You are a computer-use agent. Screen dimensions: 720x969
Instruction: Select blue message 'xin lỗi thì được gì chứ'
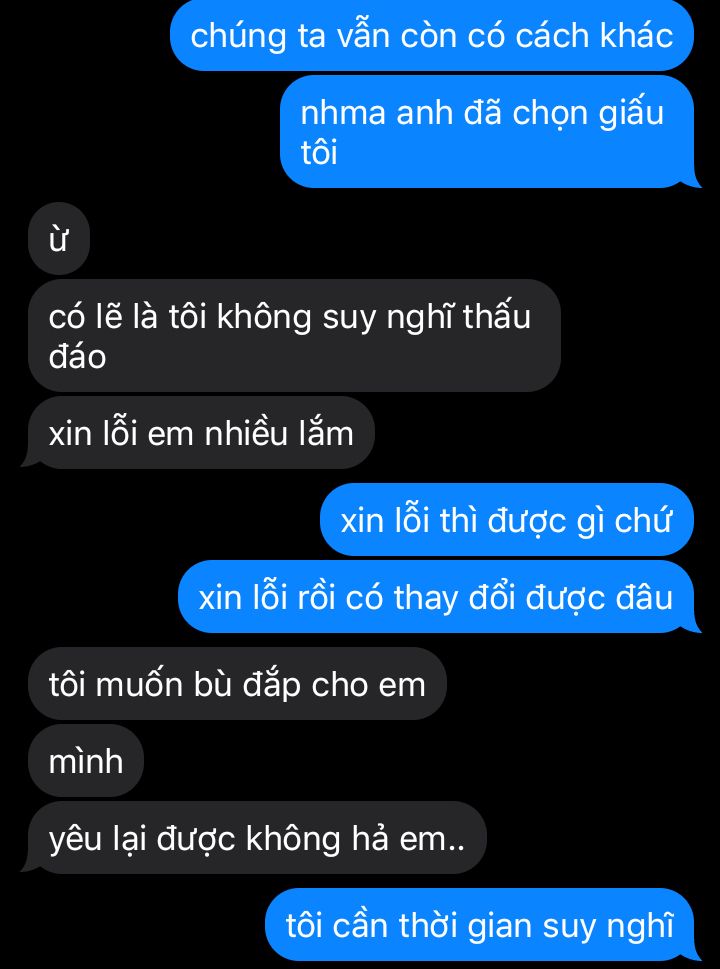(507, 520)
